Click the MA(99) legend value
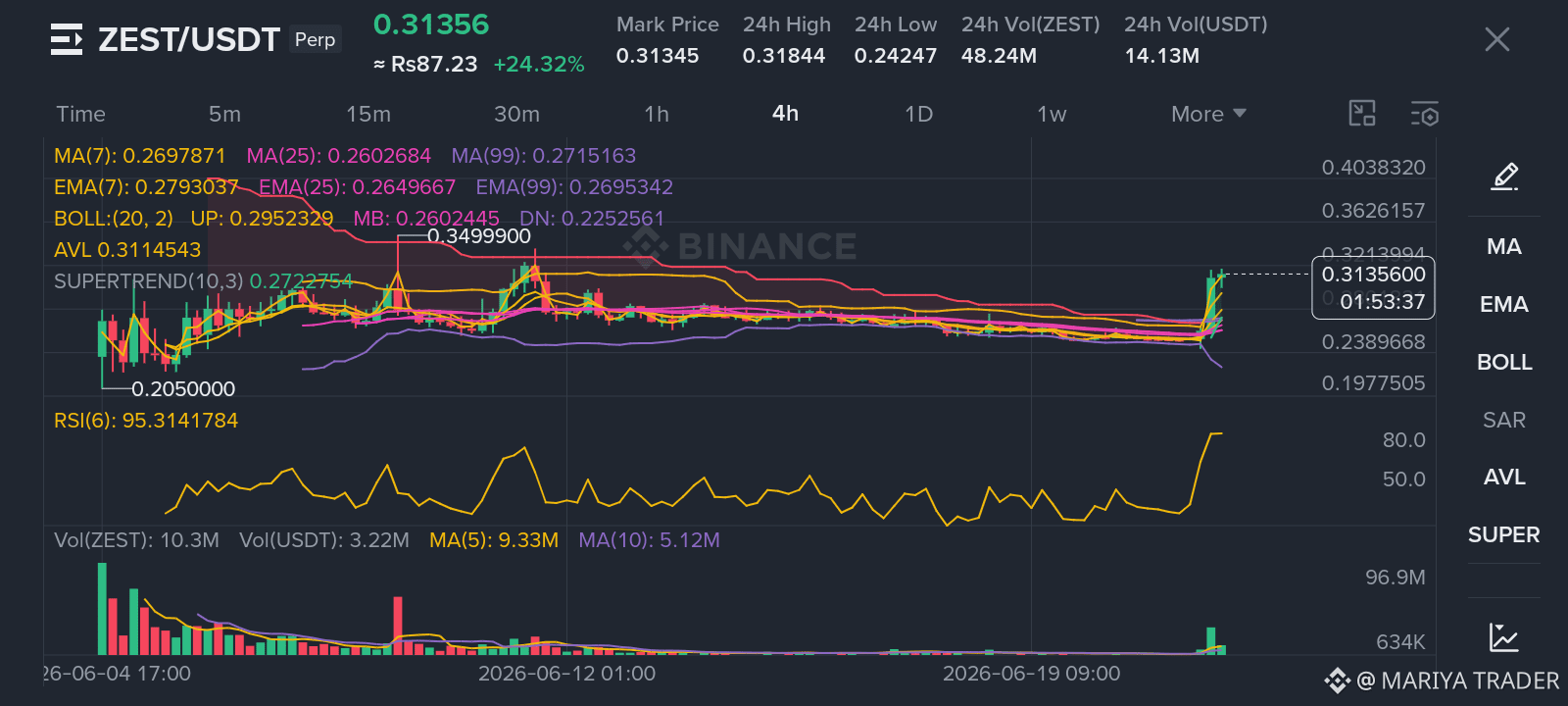This screenshot has height=706, width=1568. tap(543, 156)
